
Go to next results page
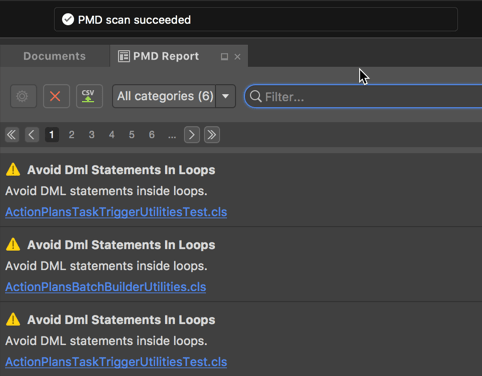pyautogui.click(x=192, y=135)
